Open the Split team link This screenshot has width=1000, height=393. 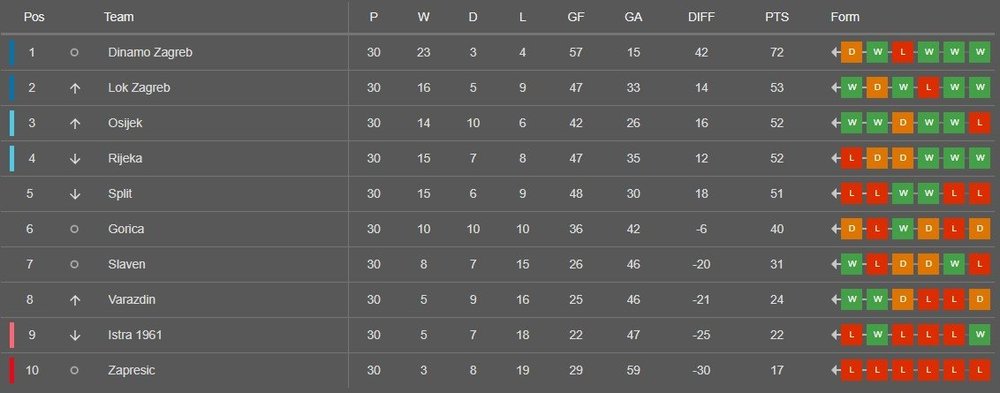point(120,194)
